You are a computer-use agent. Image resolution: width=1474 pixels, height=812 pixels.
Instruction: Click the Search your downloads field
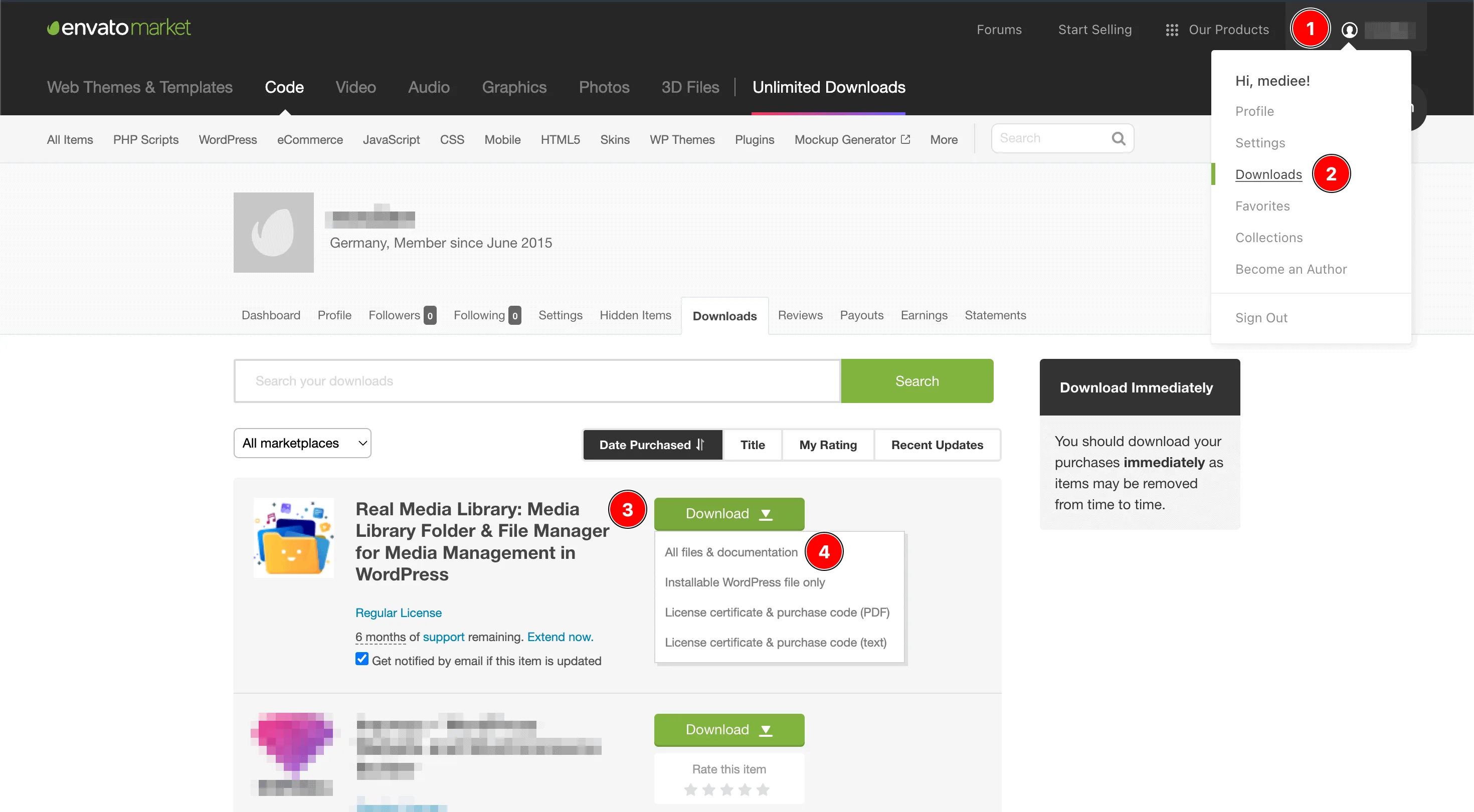click(x=537, y=381)
